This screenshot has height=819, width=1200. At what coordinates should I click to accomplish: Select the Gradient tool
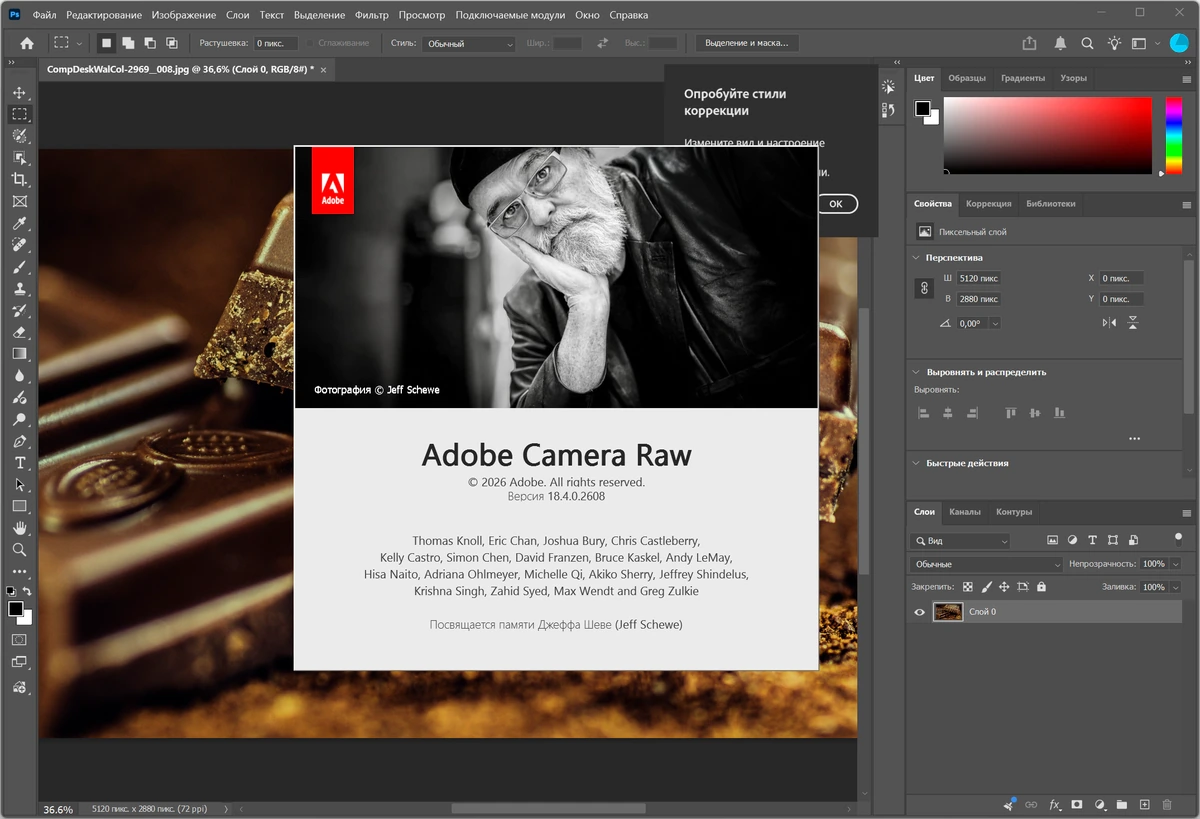[19, 353]
